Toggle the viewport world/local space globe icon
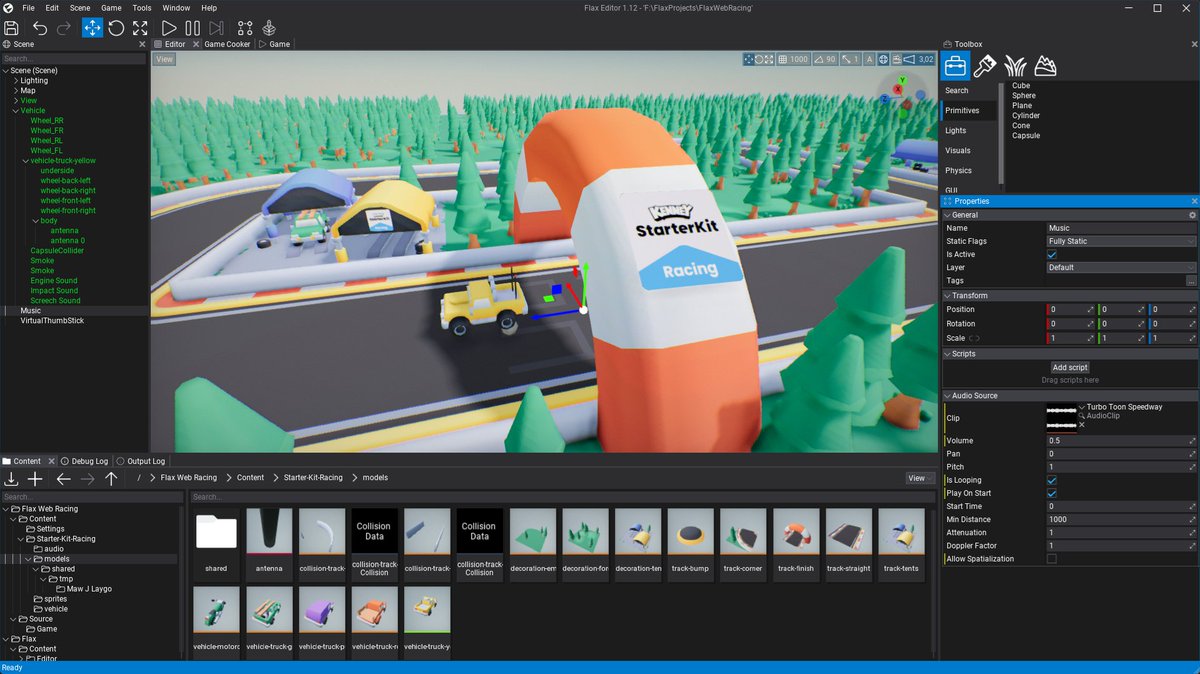The height and width of the screenshot is (674, 1200). click(883, 59)
